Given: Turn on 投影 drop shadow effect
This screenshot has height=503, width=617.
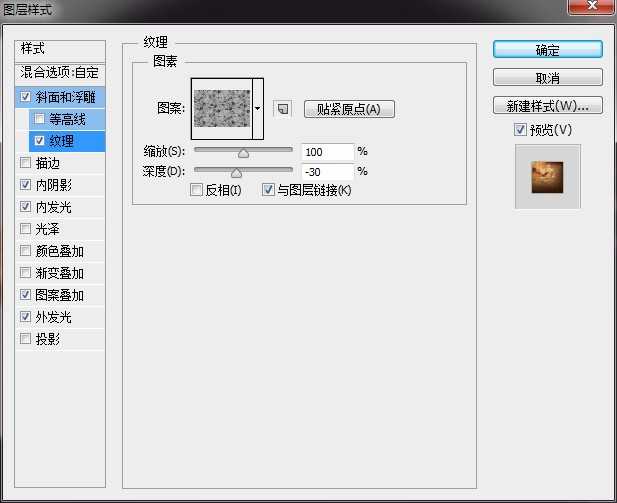Looking at the screenshot, I should [25, 339].
